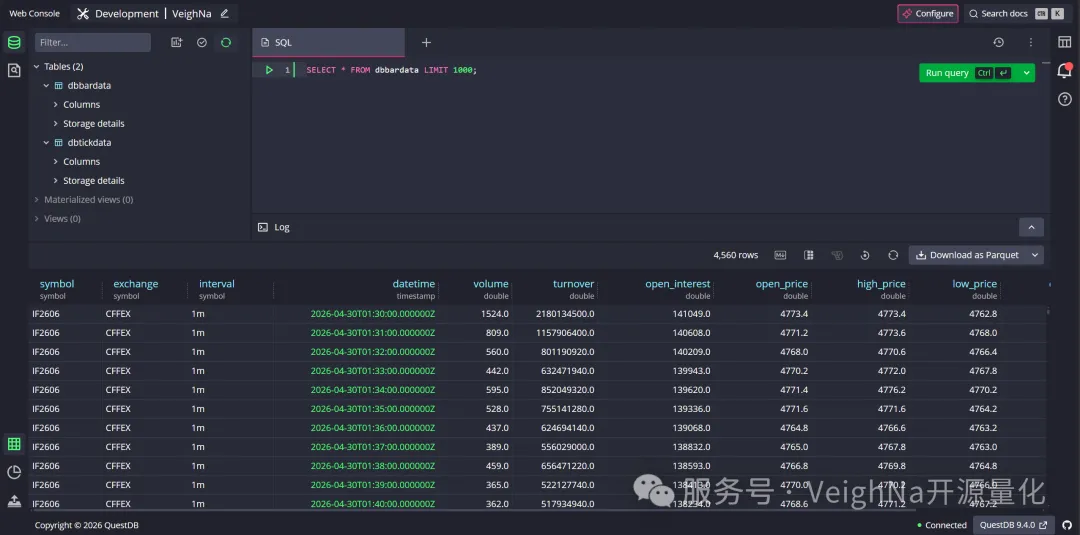This screenshot has width=1080, height=535.
Task: Expand Columns under dbtickdata
Action: point(56,162)
